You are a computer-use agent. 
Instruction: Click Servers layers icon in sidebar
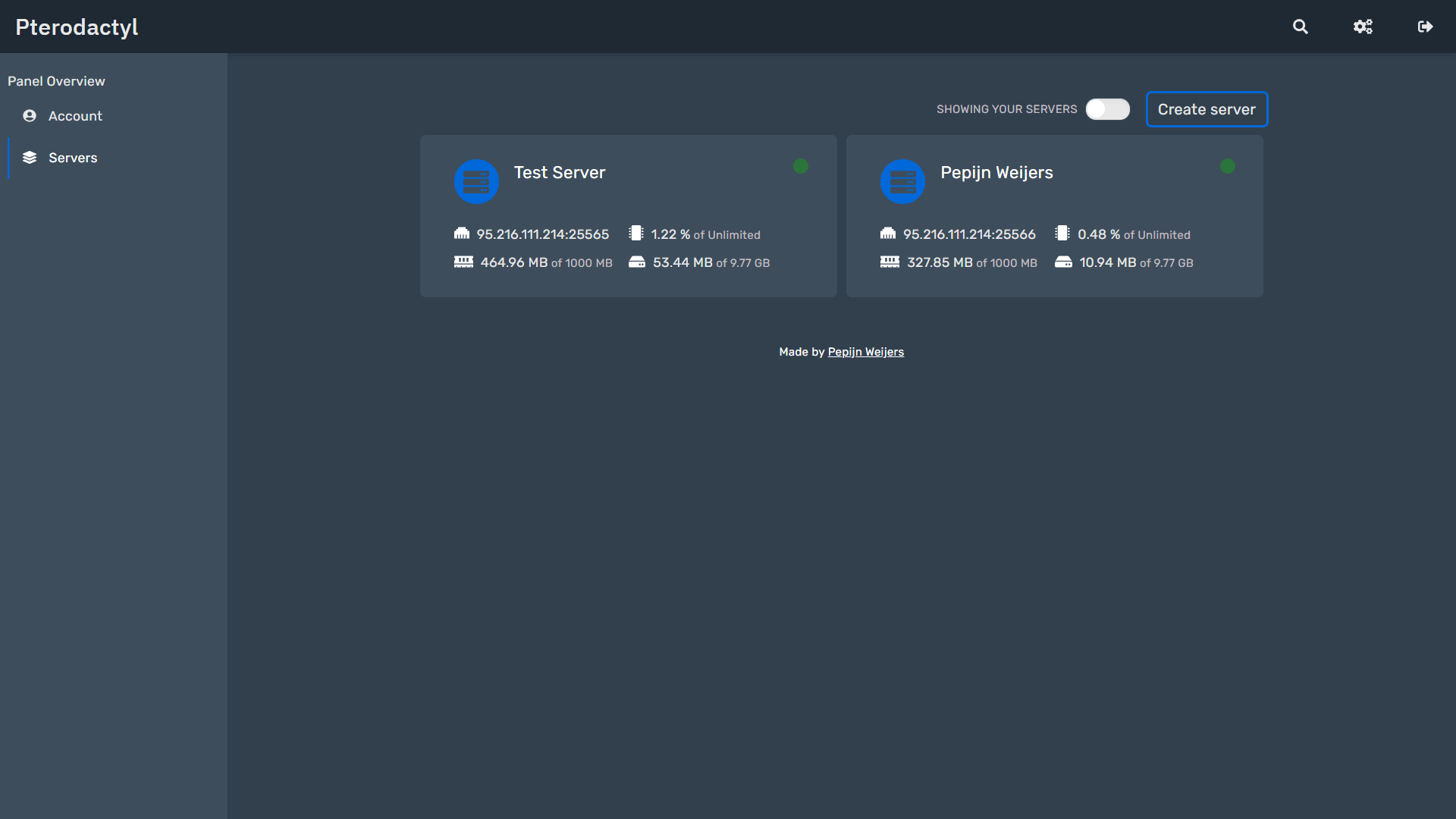pos(30,158)
